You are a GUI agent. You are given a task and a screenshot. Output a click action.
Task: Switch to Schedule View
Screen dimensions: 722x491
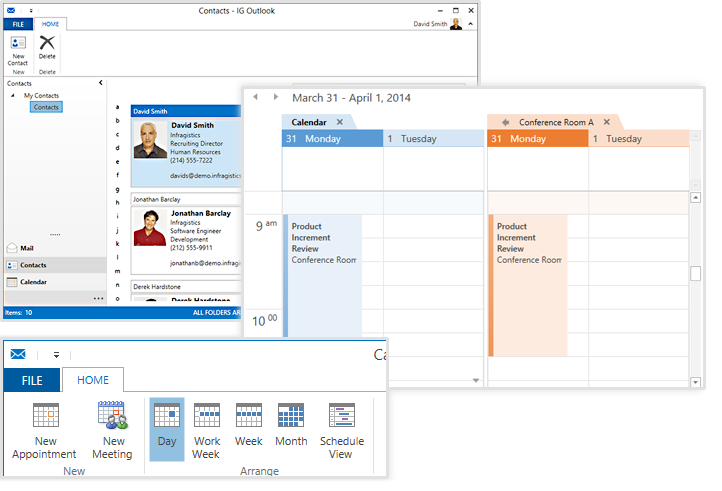pos(342,429)
